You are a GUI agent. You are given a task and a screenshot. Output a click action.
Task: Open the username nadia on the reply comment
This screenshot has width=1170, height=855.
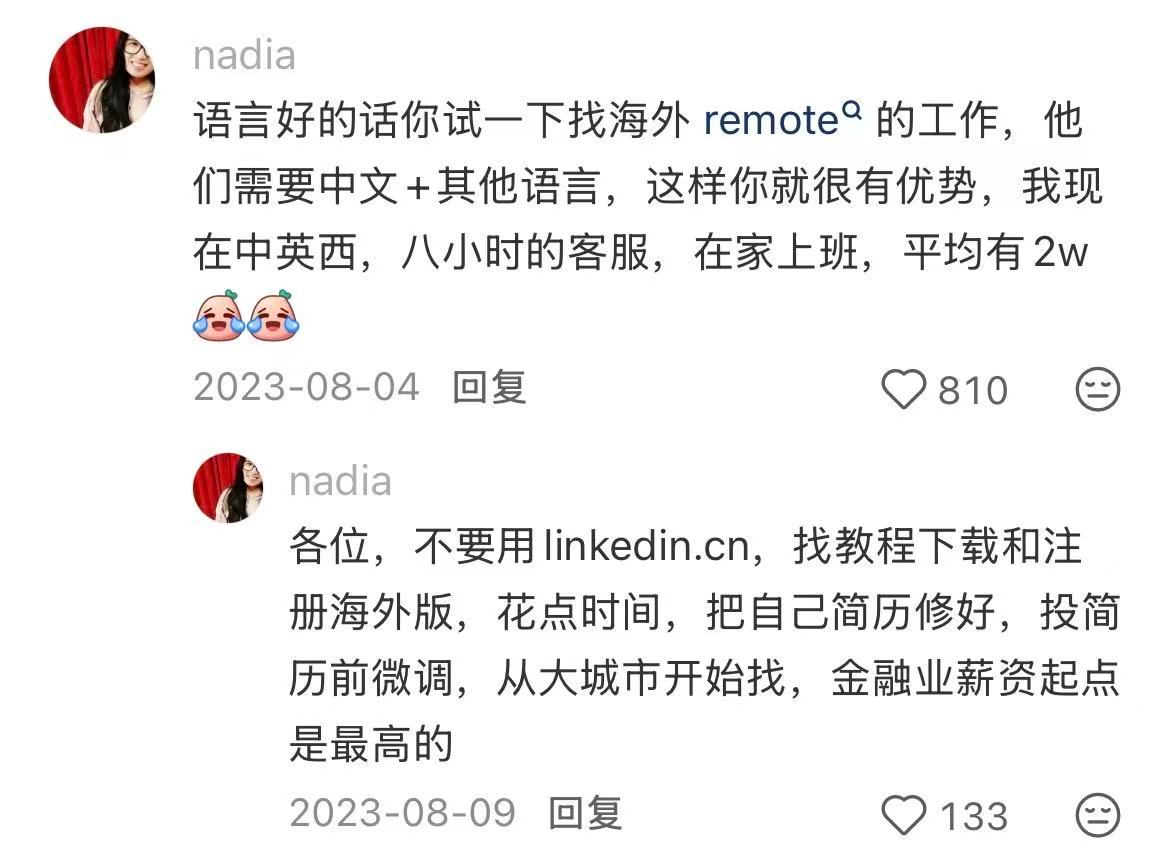[340, 481]
